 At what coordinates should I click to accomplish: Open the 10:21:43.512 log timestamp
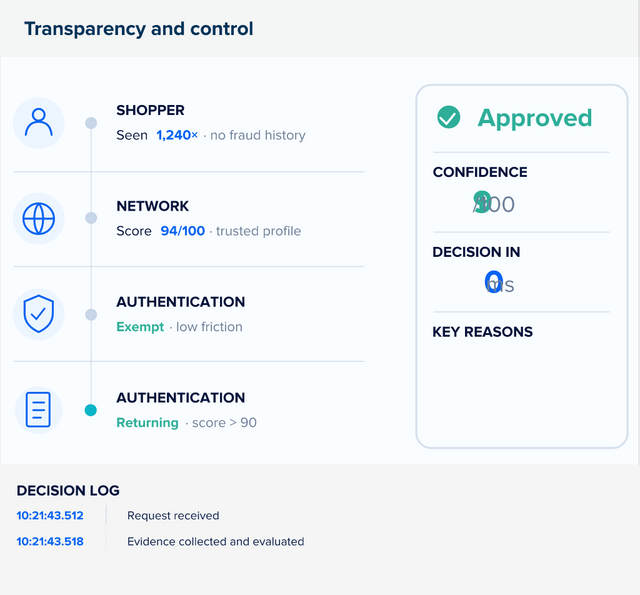click(x=50, y=515)
